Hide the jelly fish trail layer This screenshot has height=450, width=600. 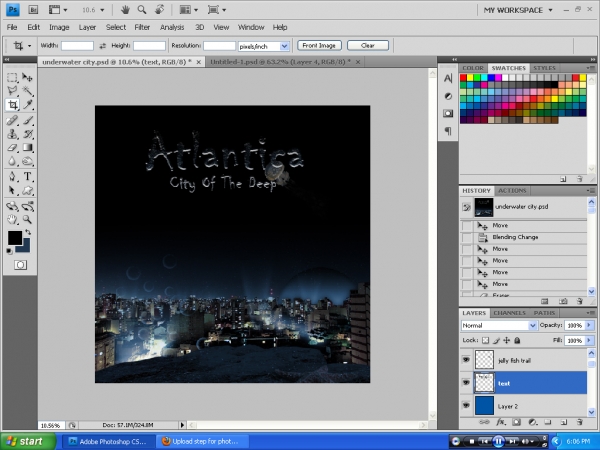(466, 360)
